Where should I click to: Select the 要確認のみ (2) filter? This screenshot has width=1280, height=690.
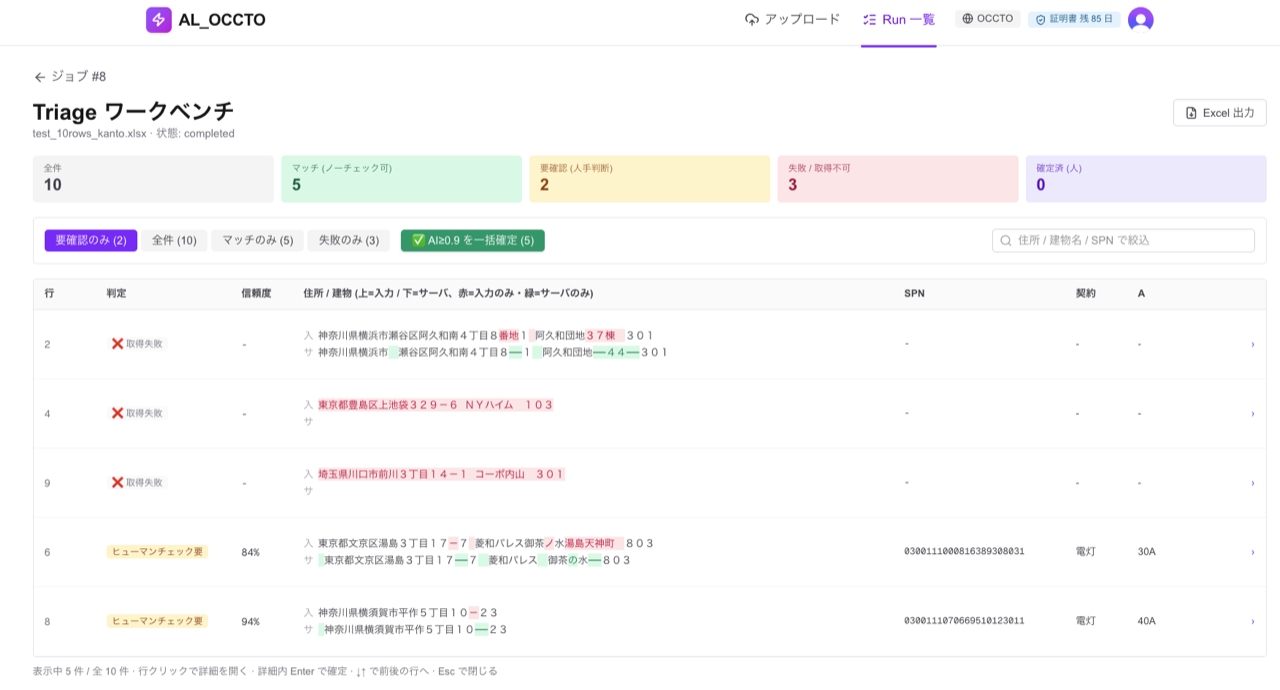91,240
